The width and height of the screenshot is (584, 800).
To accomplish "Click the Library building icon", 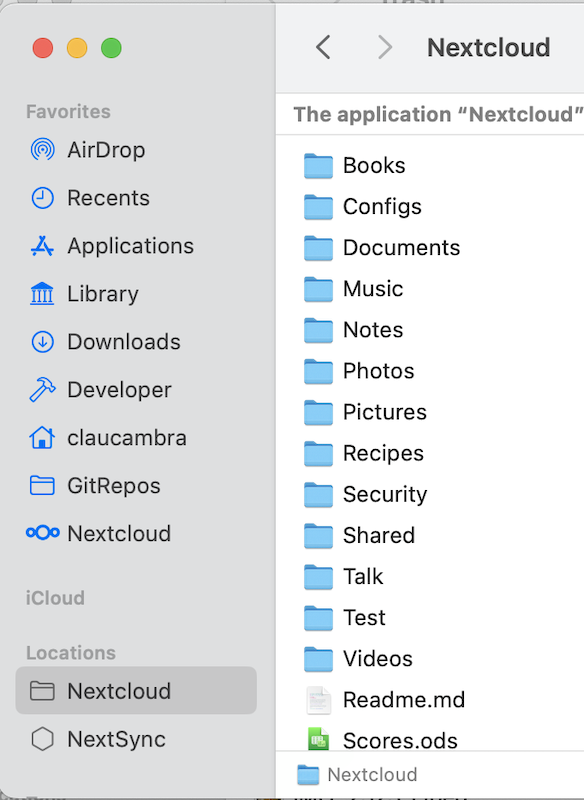I will [42, 293].
